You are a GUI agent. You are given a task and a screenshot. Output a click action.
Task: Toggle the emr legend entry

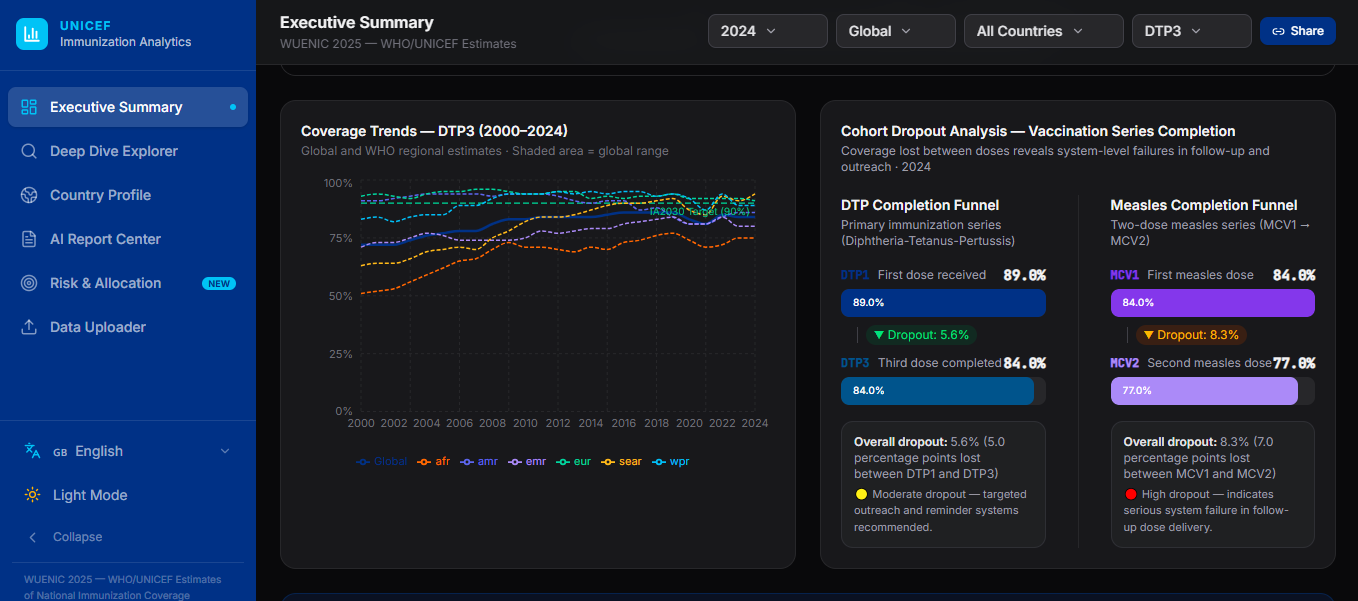tap(527, 461)
